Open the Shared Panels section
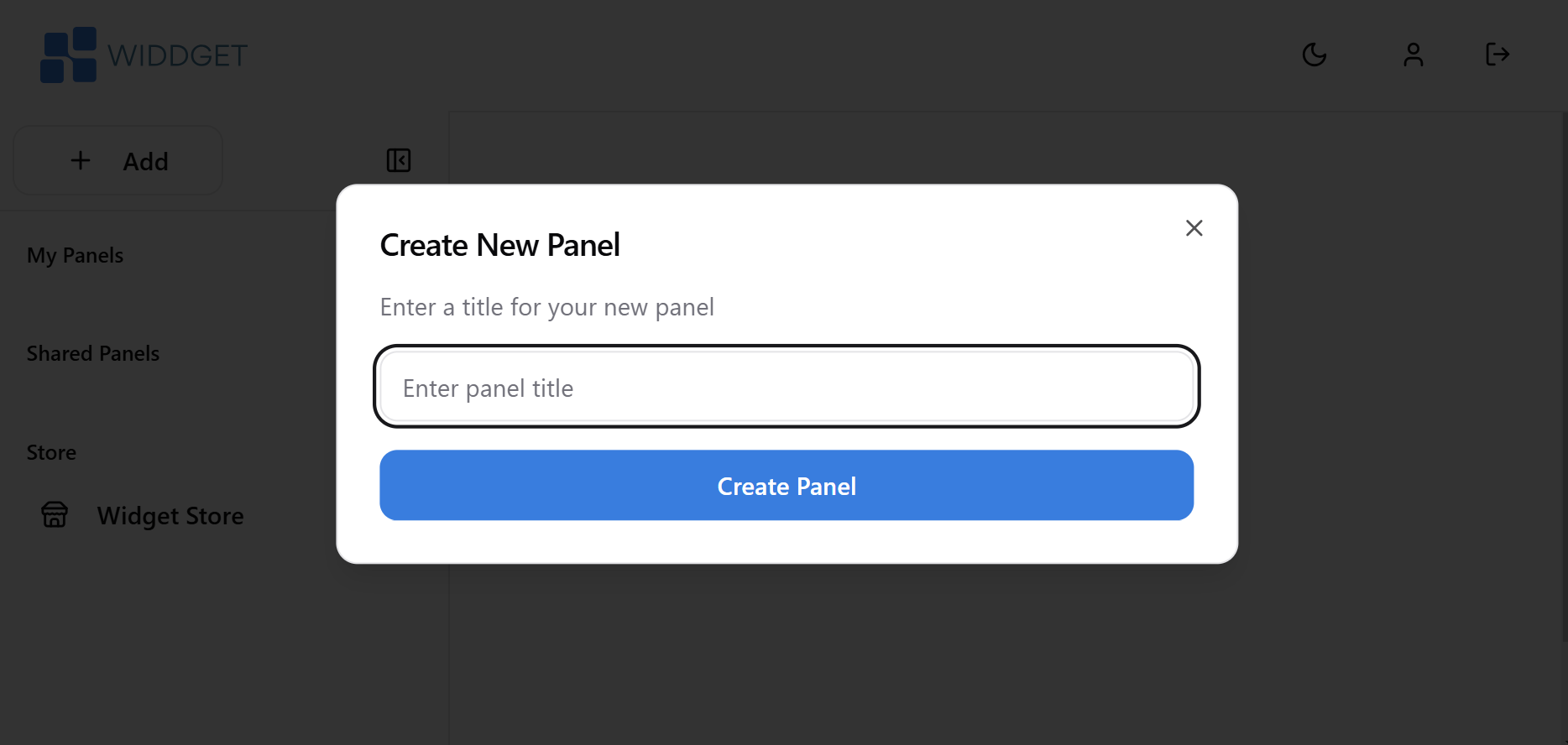Viewport: 1568px width, 745px height. (92, 353)
